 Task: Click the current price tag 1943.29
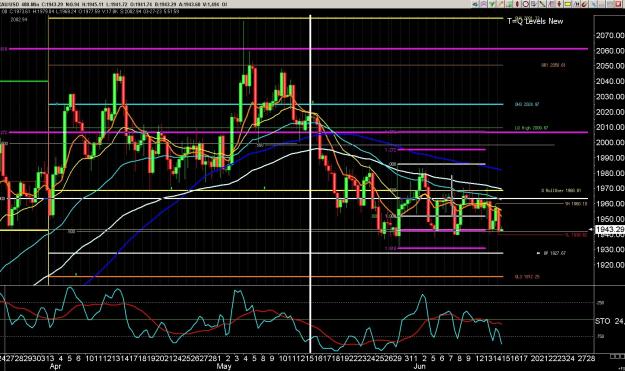point(609,230)
